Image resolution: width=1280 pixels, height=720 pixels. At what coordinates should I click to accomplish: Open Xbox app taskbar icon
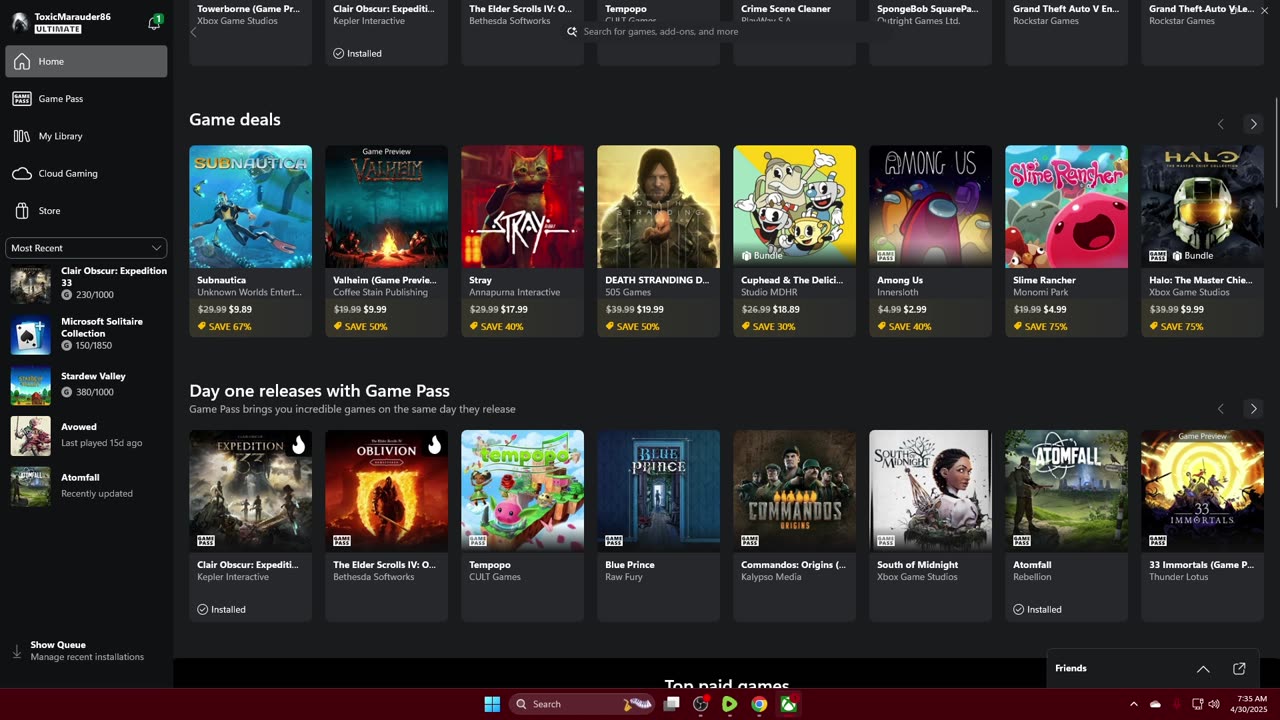(x=789, y=704)
